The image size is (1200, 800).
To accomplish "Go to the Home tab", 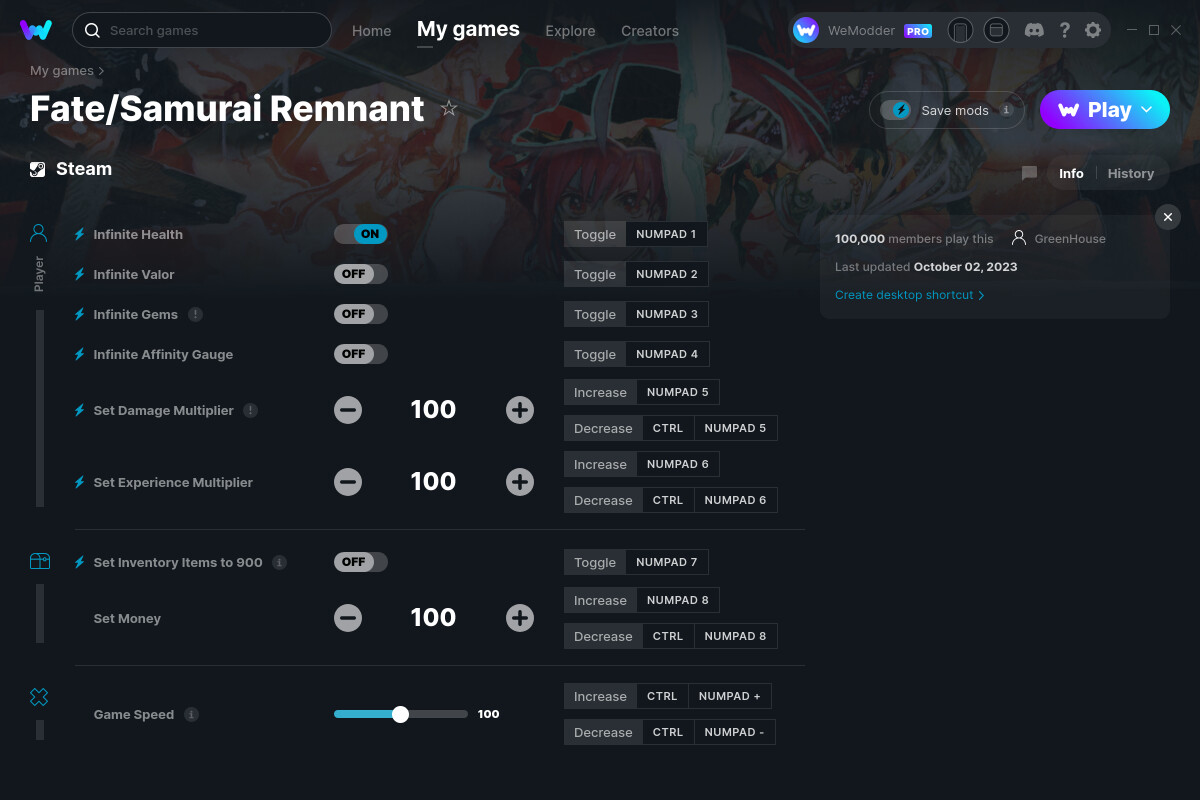I will point(372,31).
